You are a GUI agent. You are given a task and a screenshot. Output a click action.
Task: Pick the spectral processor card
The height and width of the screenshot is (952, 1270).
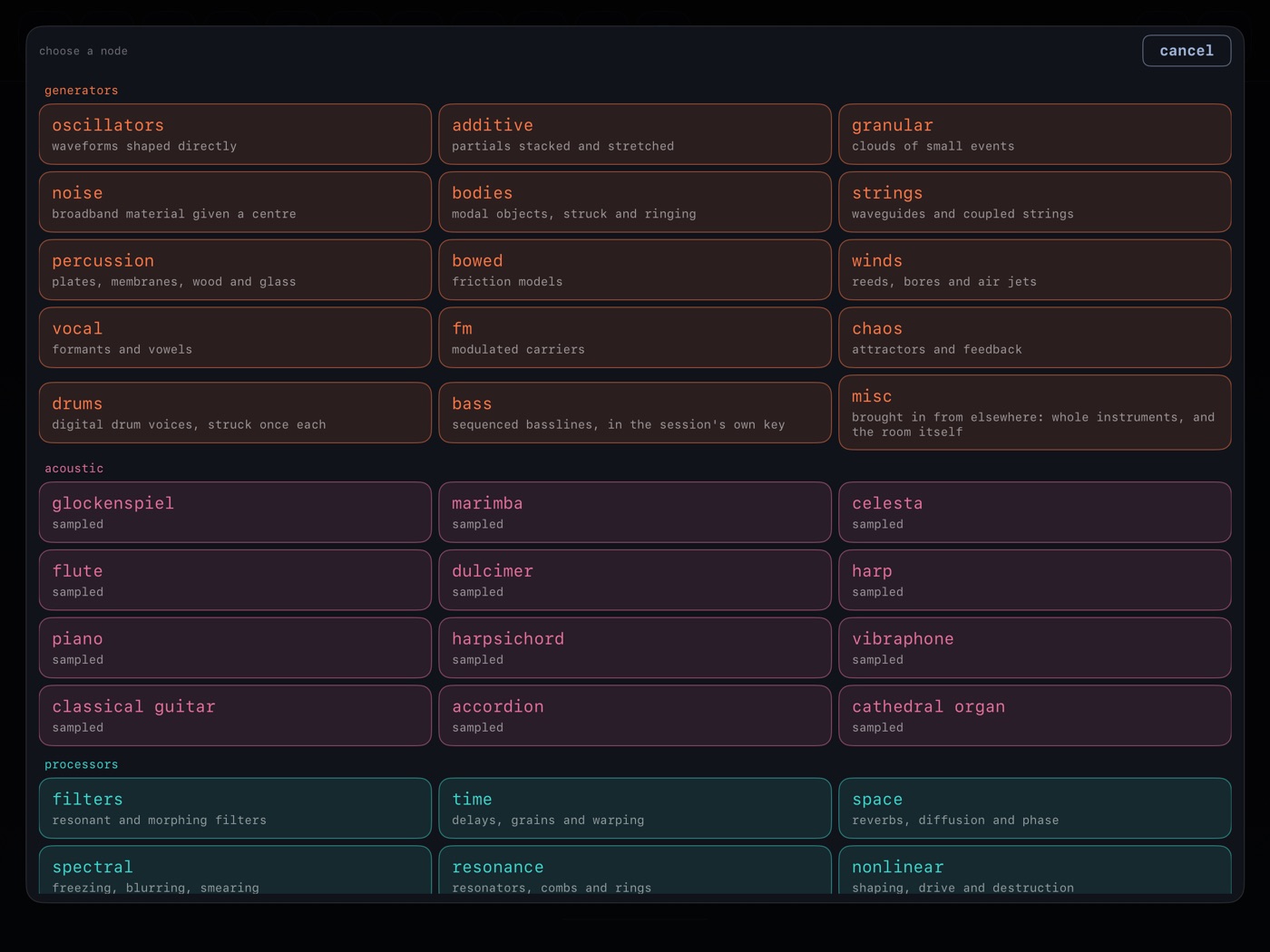pos(235,870)
